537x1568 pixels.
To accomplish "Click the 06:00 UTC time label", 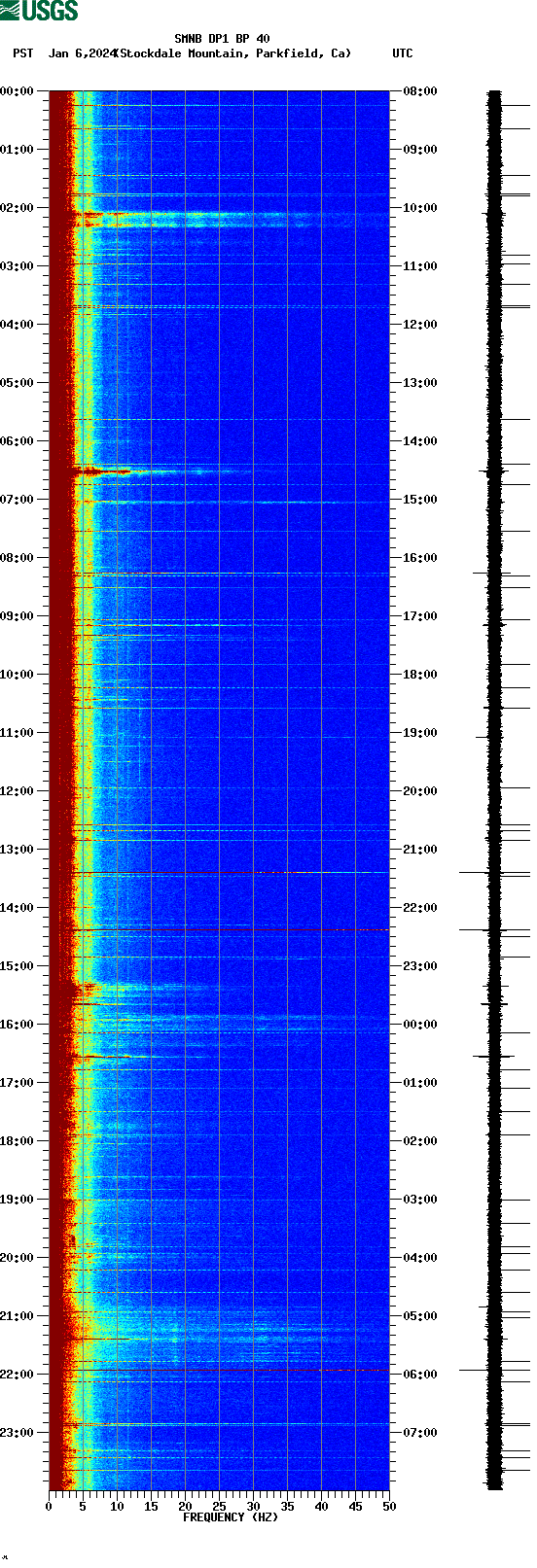I will [x=420, y=1375].
